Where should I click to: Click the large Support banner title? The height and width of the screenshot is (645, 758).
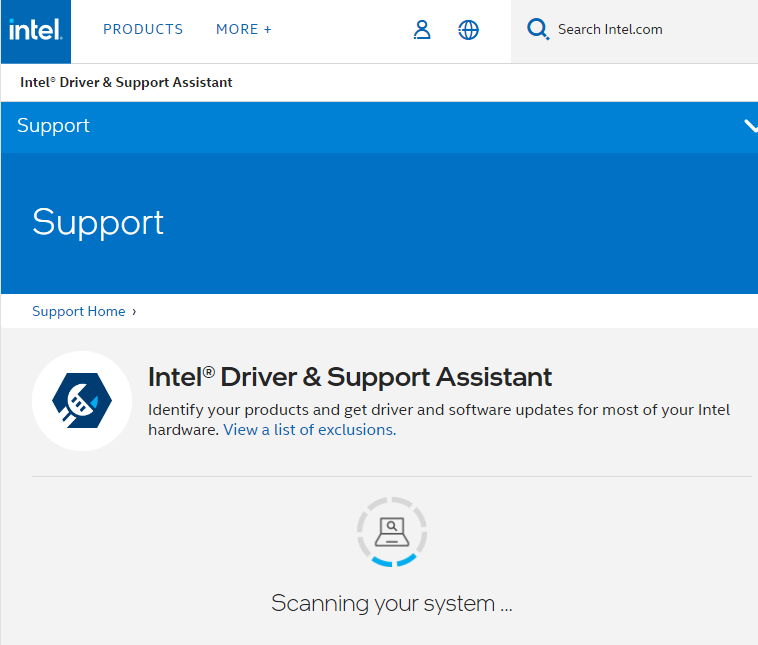click(x=98, y=223)
